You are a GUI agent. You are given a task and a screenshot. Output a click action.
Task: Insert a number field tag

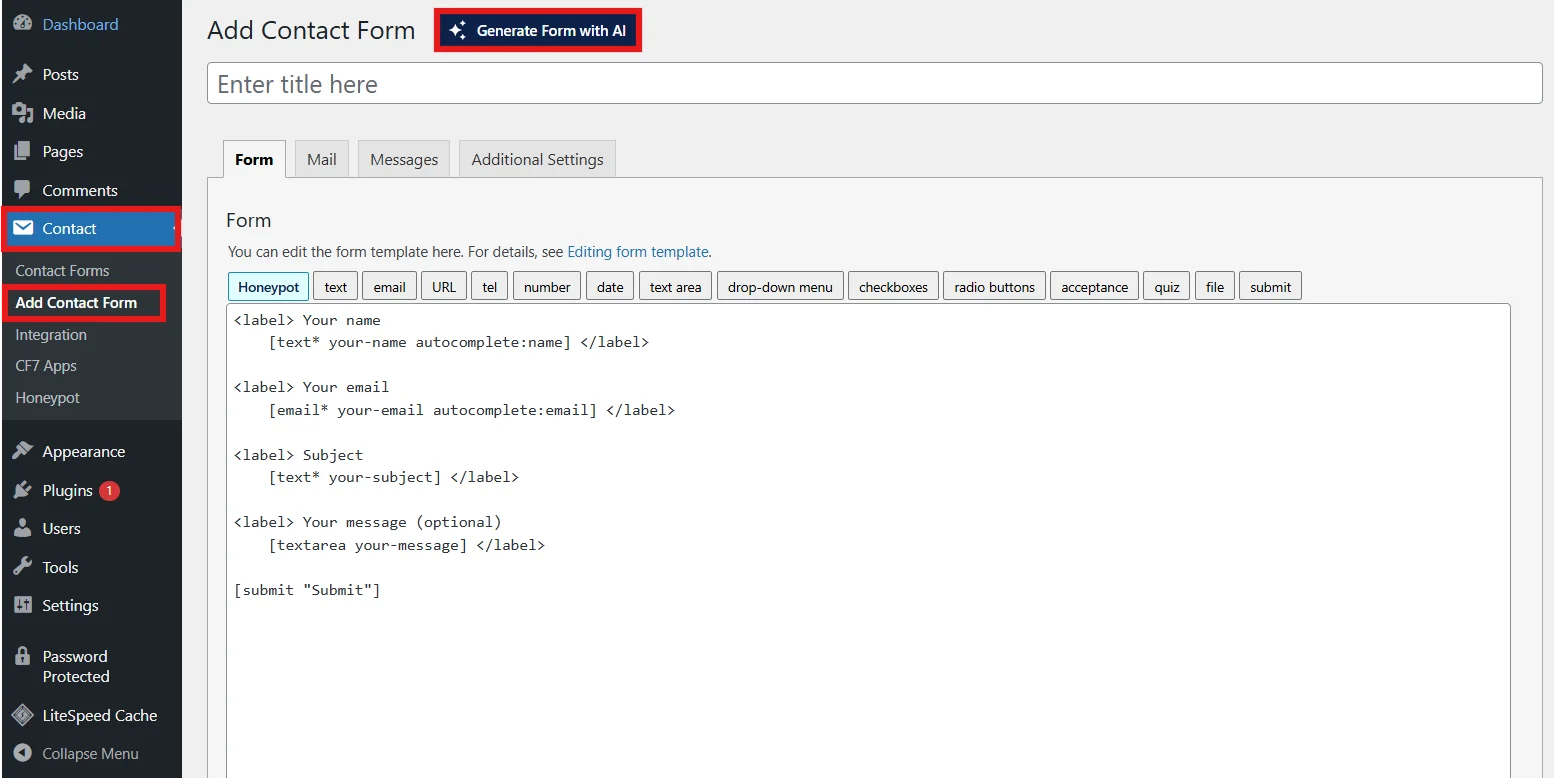coord(547,287)
